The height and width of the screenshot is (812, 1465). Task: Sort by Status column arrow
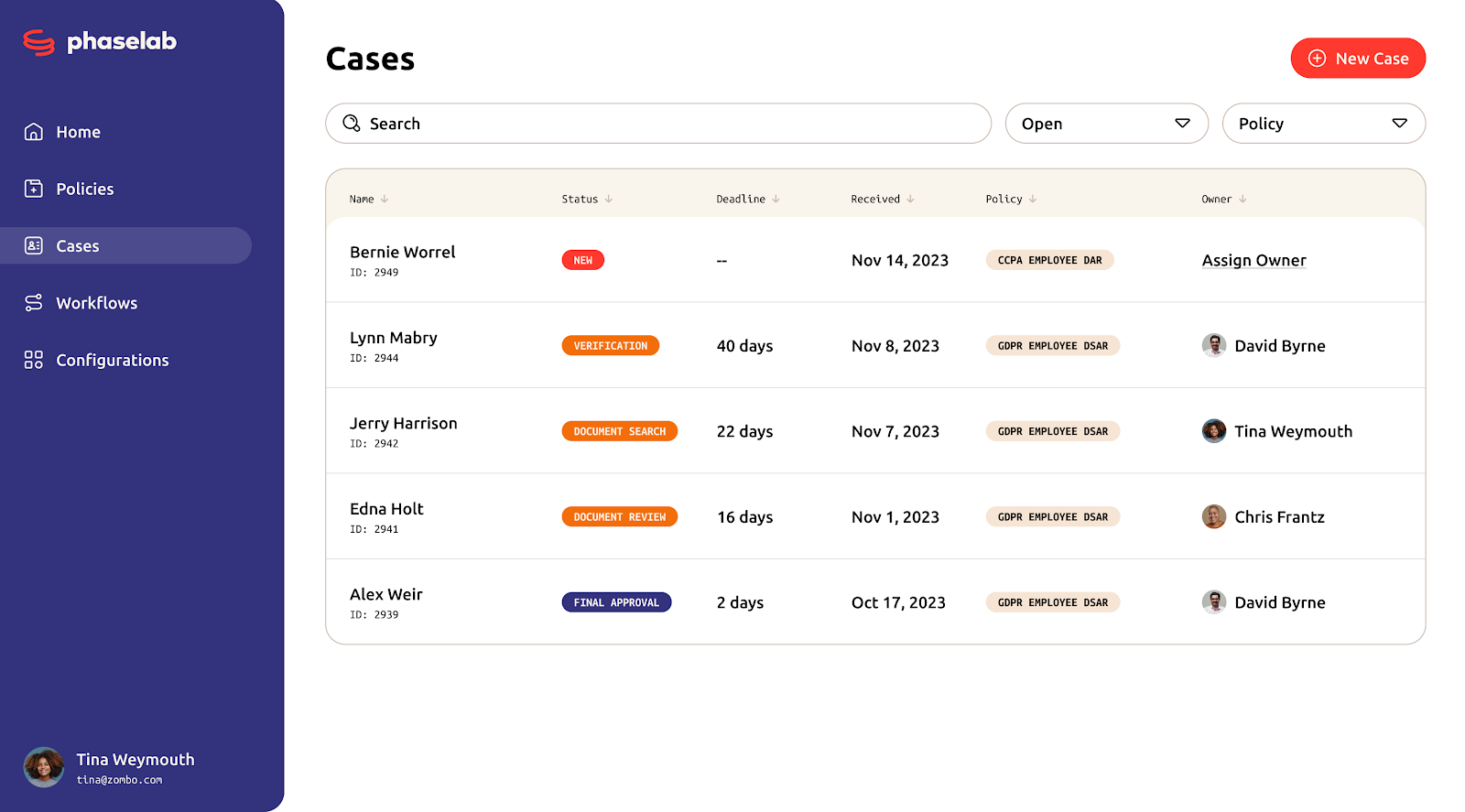pyautogui.click(x=609, y=199)
